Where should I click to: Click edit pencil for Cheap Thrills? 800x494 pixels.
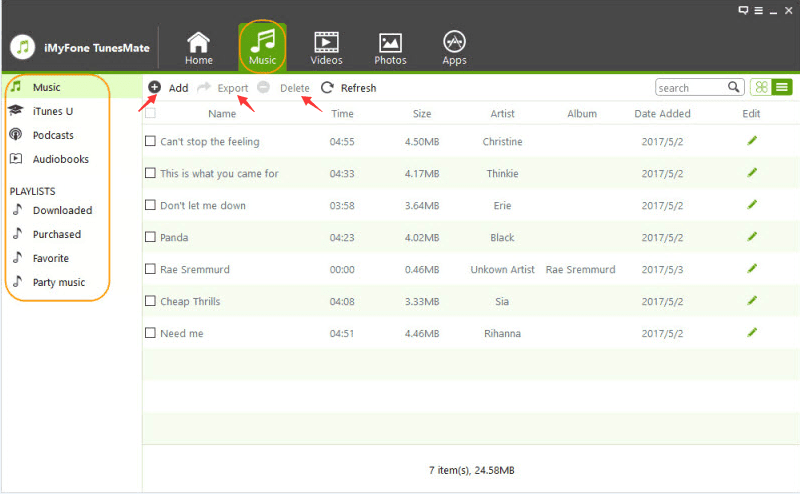point(752,300)
